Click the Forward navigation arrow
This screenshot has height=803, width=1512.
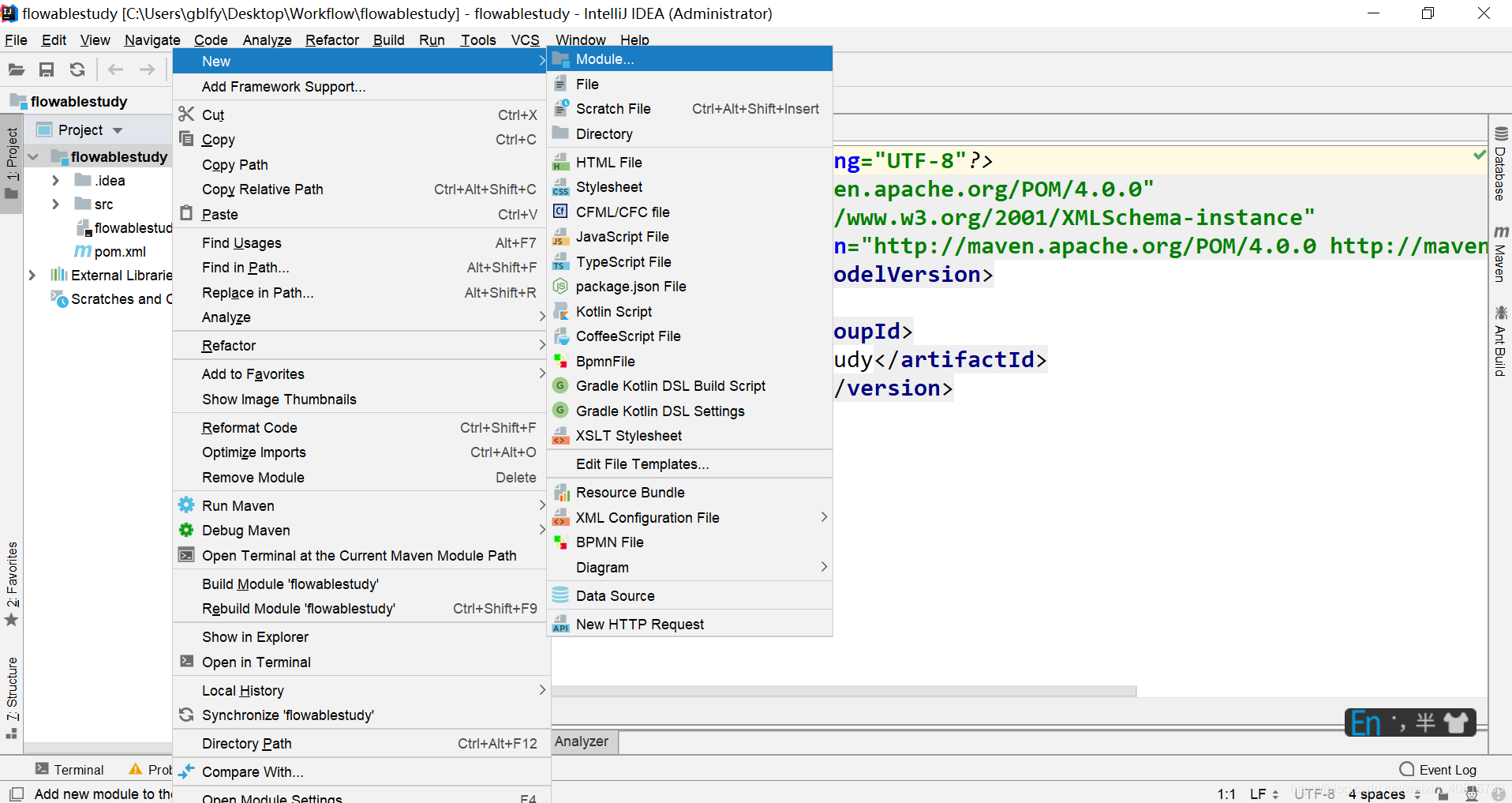tap(147, 69)
